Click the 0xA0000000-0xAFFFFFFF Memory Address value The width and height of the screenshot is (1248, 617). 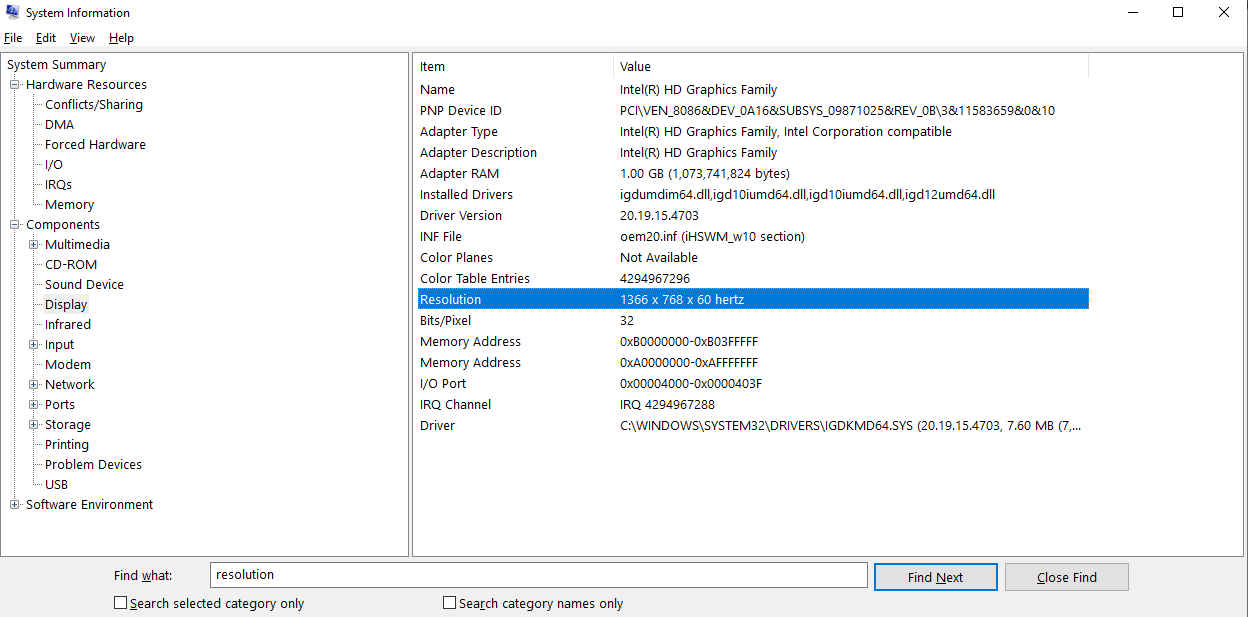point(689,363)
